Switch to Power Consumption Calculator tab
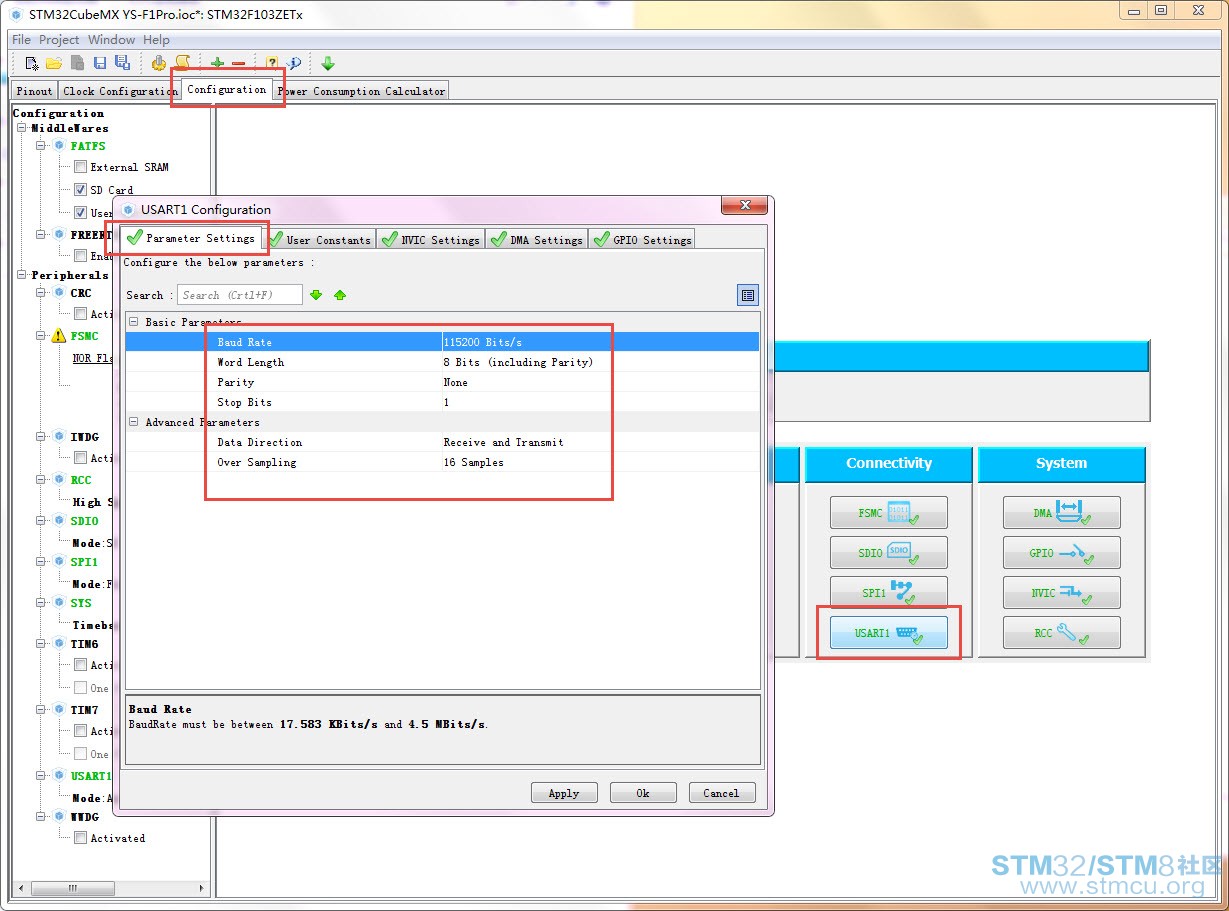The width and height of the screenshot is (1229, 911). tap(361, 91)
